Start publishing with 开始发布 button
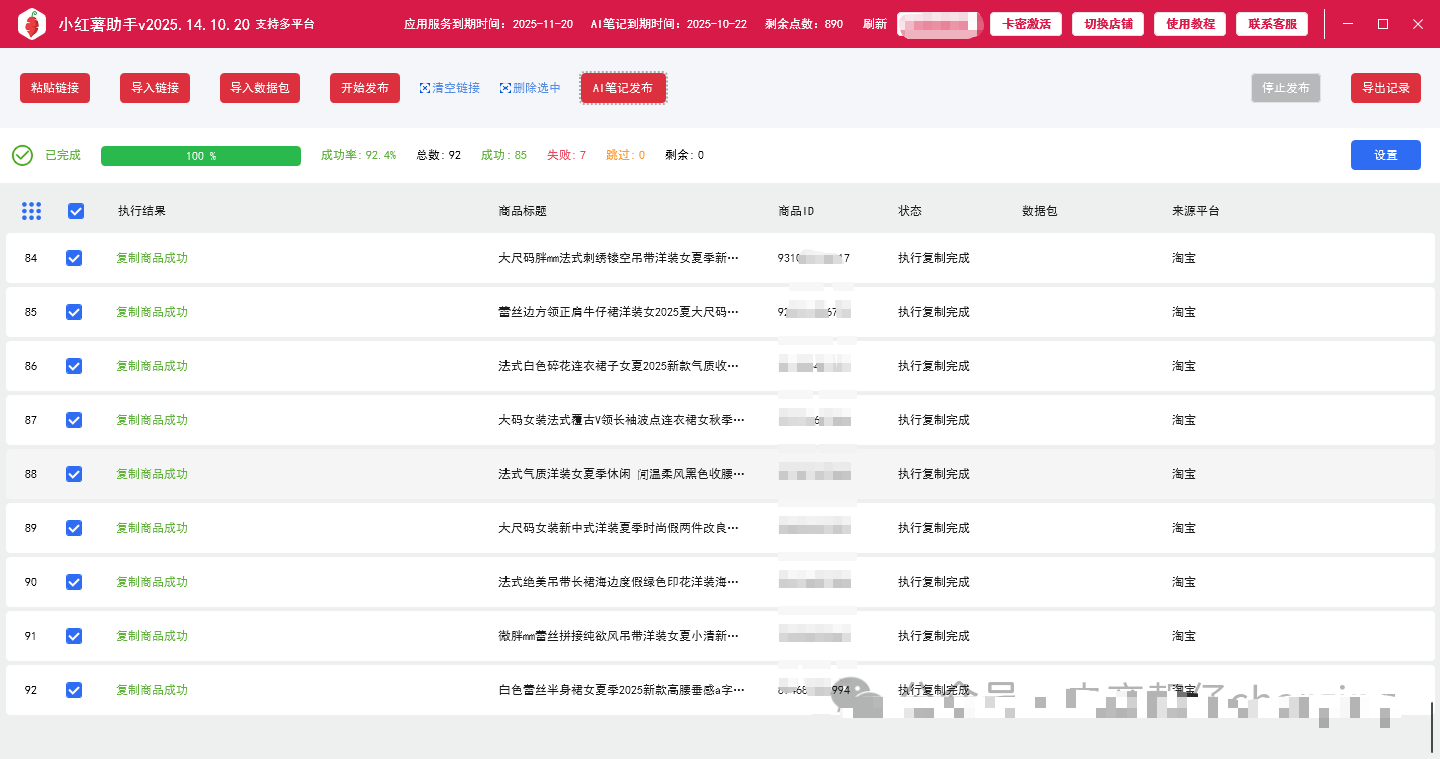Image resolution: width=1440 pixels, height=759 pixels. click(x=365, y=88)
